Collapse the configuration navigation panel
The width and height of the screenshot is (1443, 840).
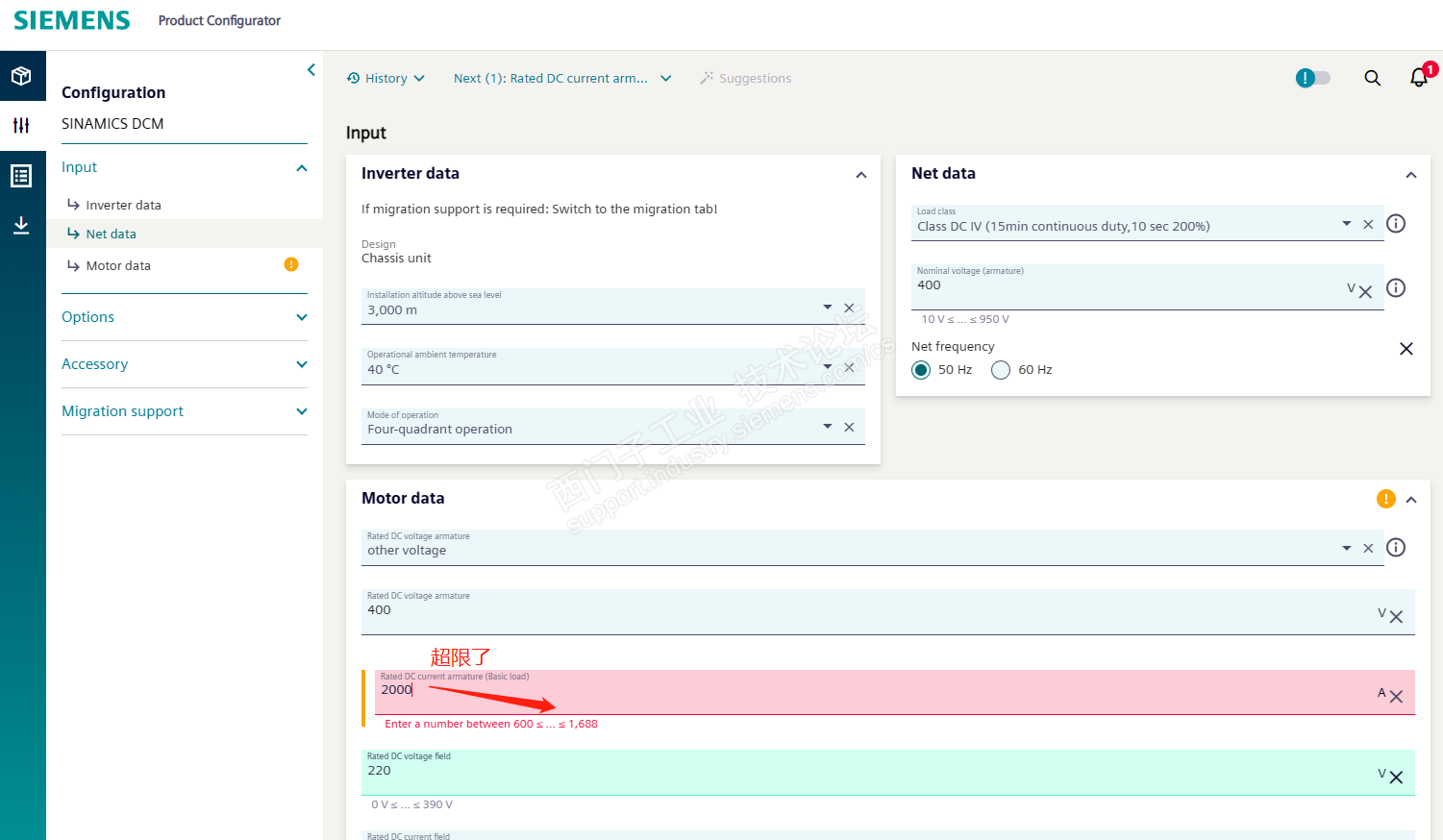(x=311, y=69)
